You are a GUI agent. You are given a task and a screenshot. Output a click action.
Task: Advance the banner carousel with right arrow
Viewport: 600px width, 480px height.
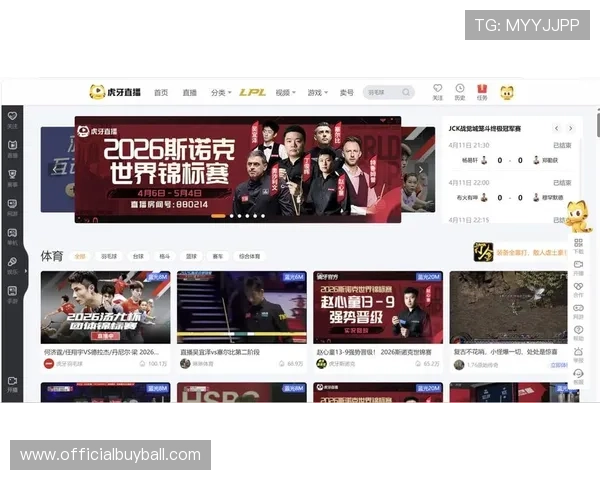point(421,170)
